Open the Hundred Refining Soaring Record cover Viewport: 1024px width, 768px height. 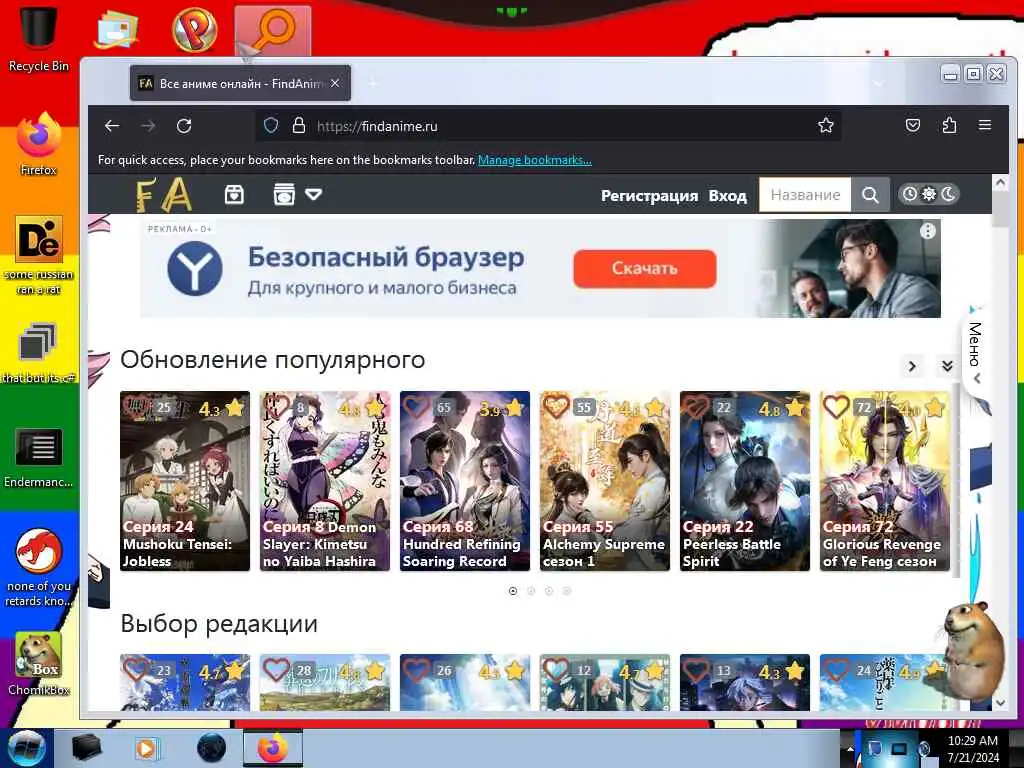click(x=465, y=481)
